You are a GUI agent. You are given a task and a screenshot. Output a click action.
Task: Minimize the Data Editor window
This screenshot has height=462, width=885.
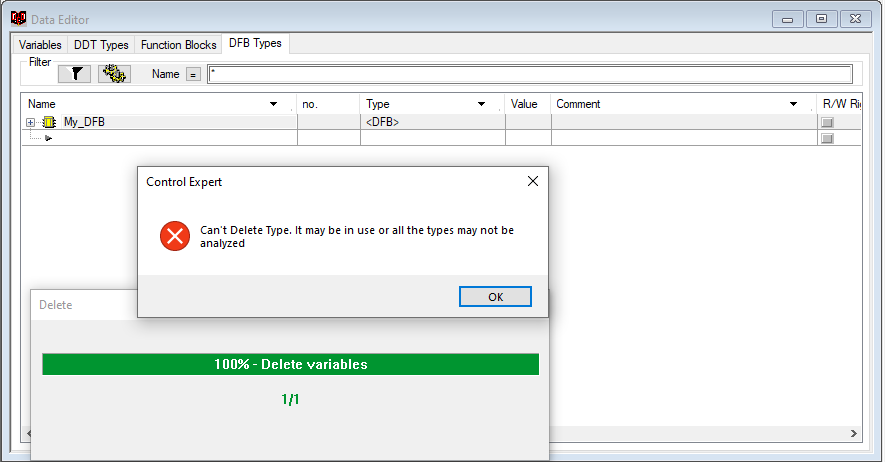click(787, 19)
